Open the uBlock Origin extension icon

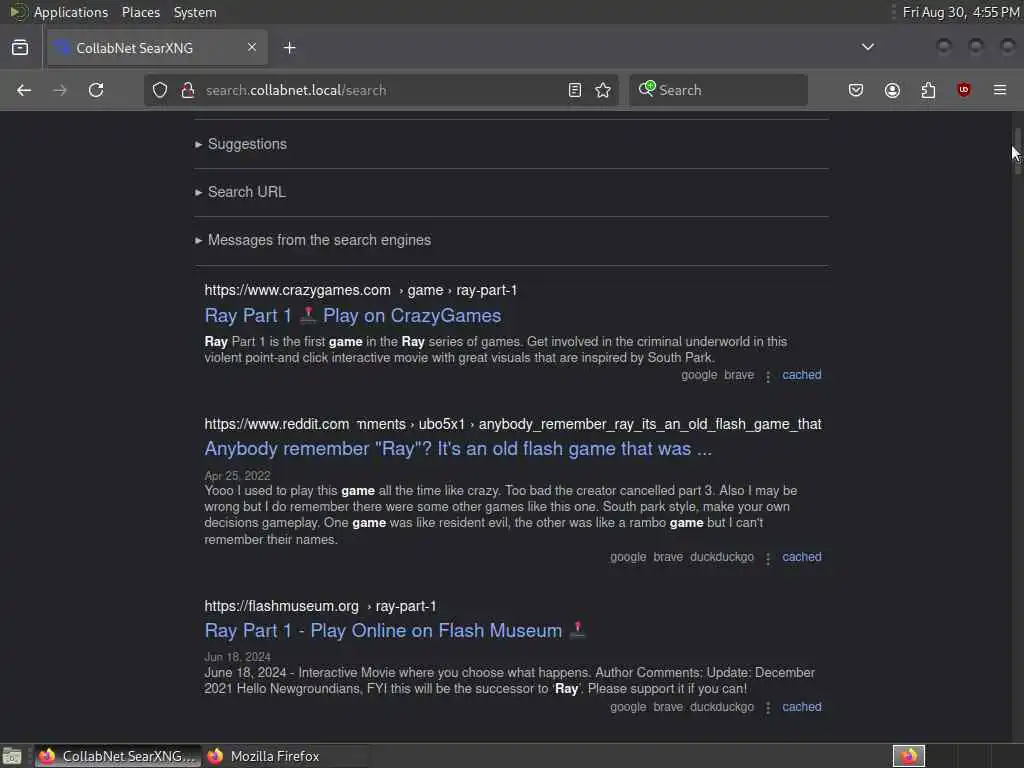click(964, 90)
